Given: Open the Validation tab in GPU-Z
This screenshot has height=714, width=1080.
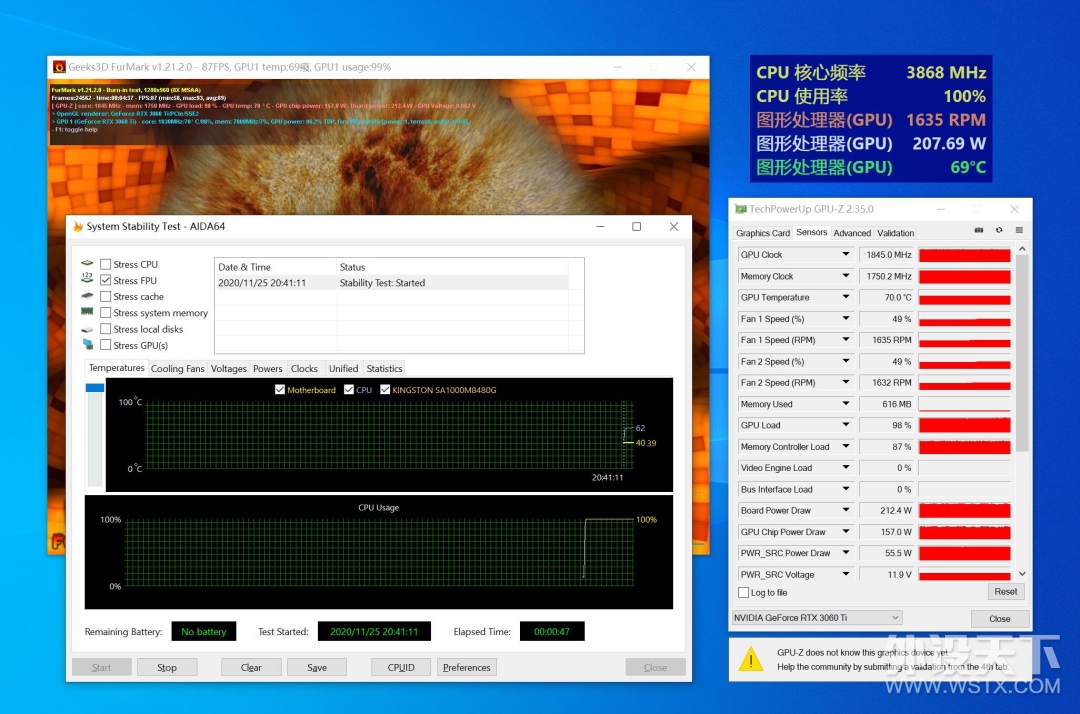Looking at the screenshot, I should coord(895,233).
